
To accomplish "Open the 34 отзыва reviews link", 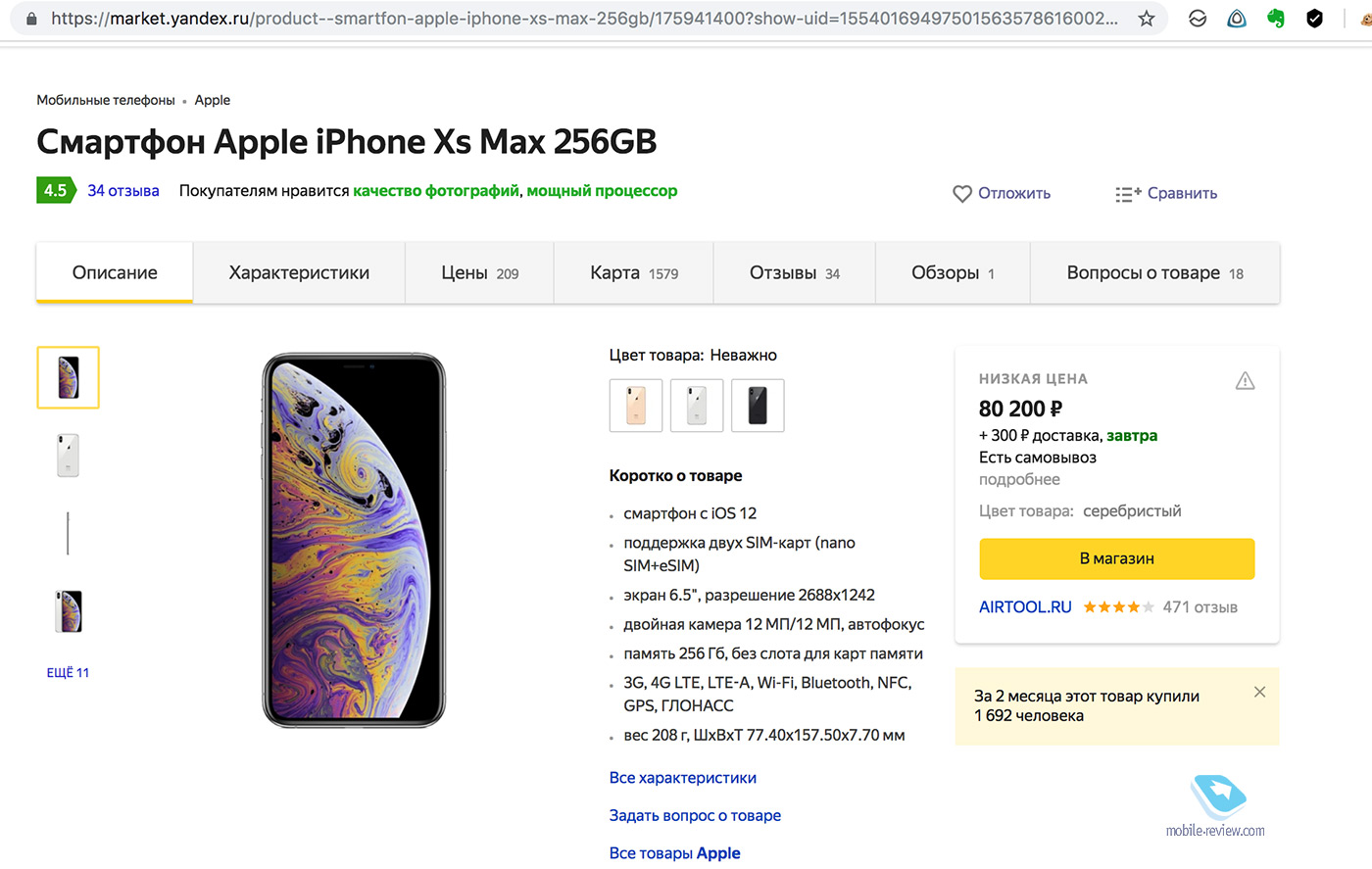I will click(x=123, y=191).
